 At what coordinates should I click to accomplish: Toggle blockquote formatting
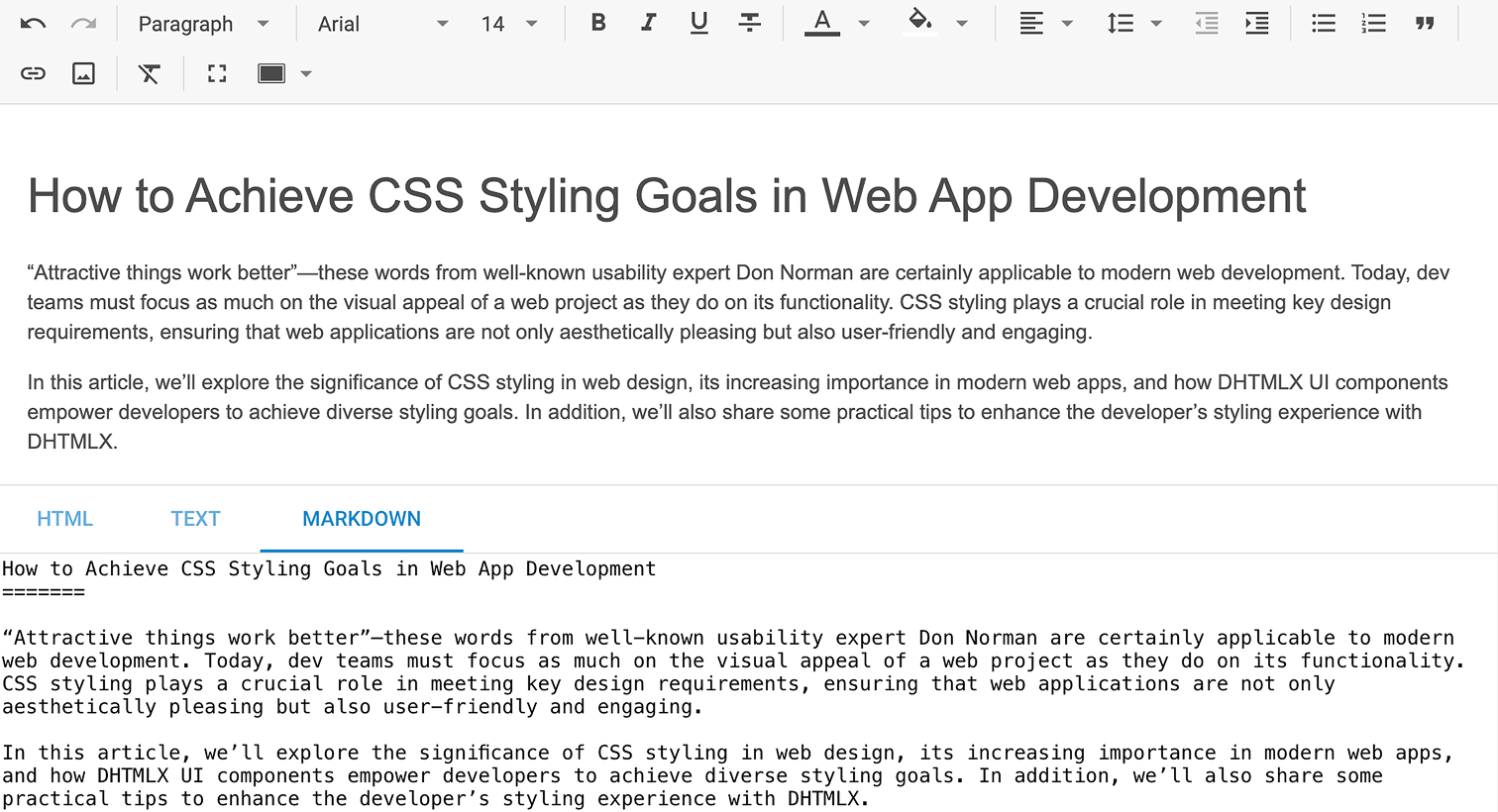[1425, 24]
